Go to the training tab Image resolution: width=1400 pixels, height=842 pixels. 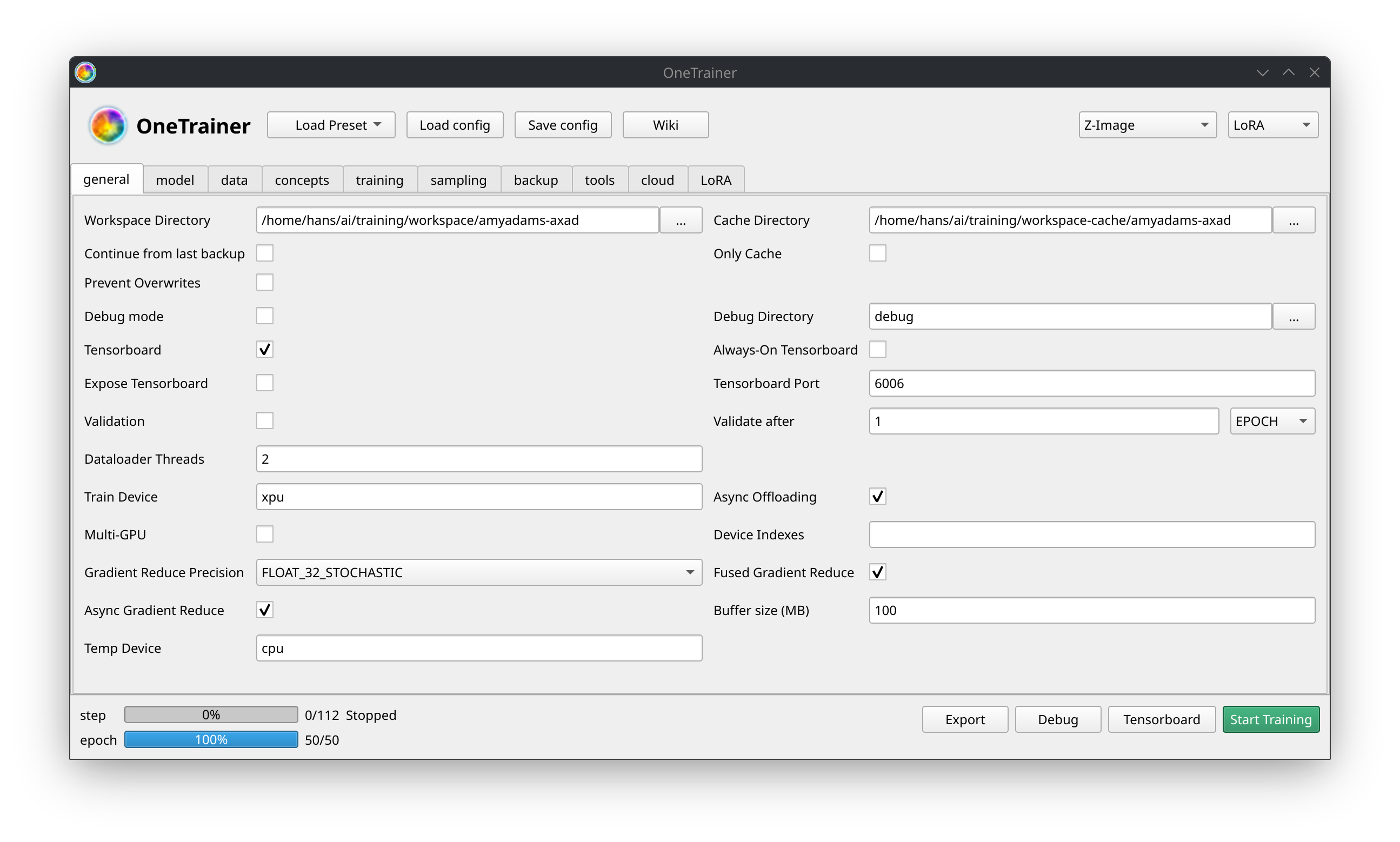[379, 180]
